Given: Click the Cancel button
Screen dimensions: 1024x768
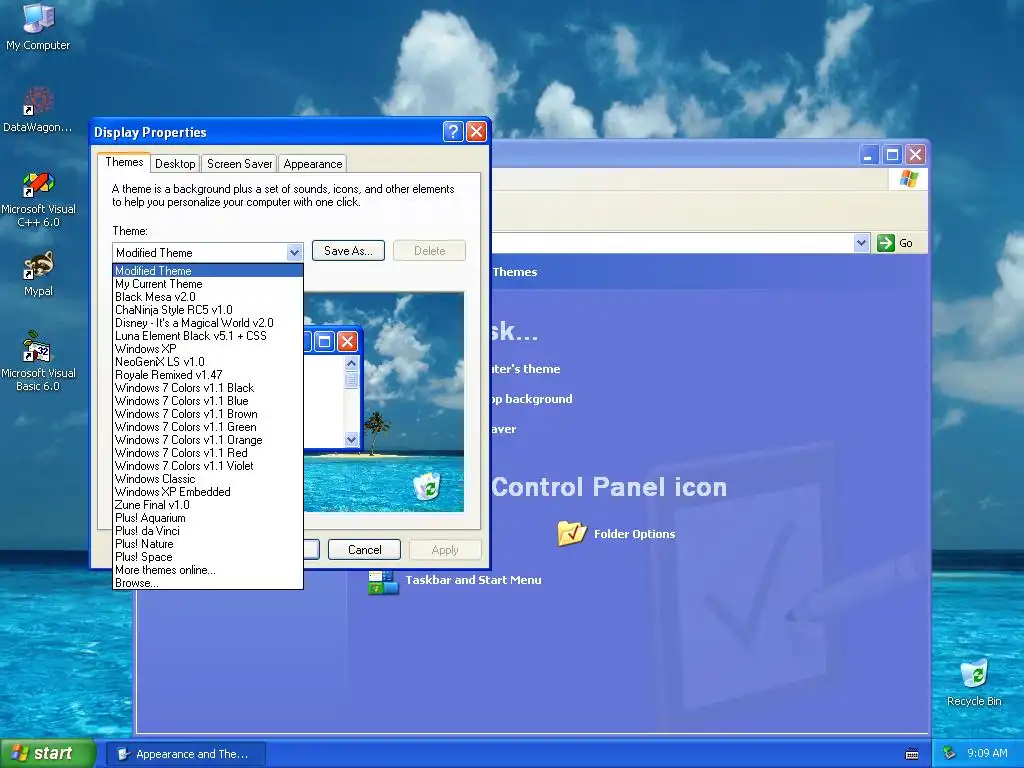Looking at the screenshot, I should pos(364,550).
